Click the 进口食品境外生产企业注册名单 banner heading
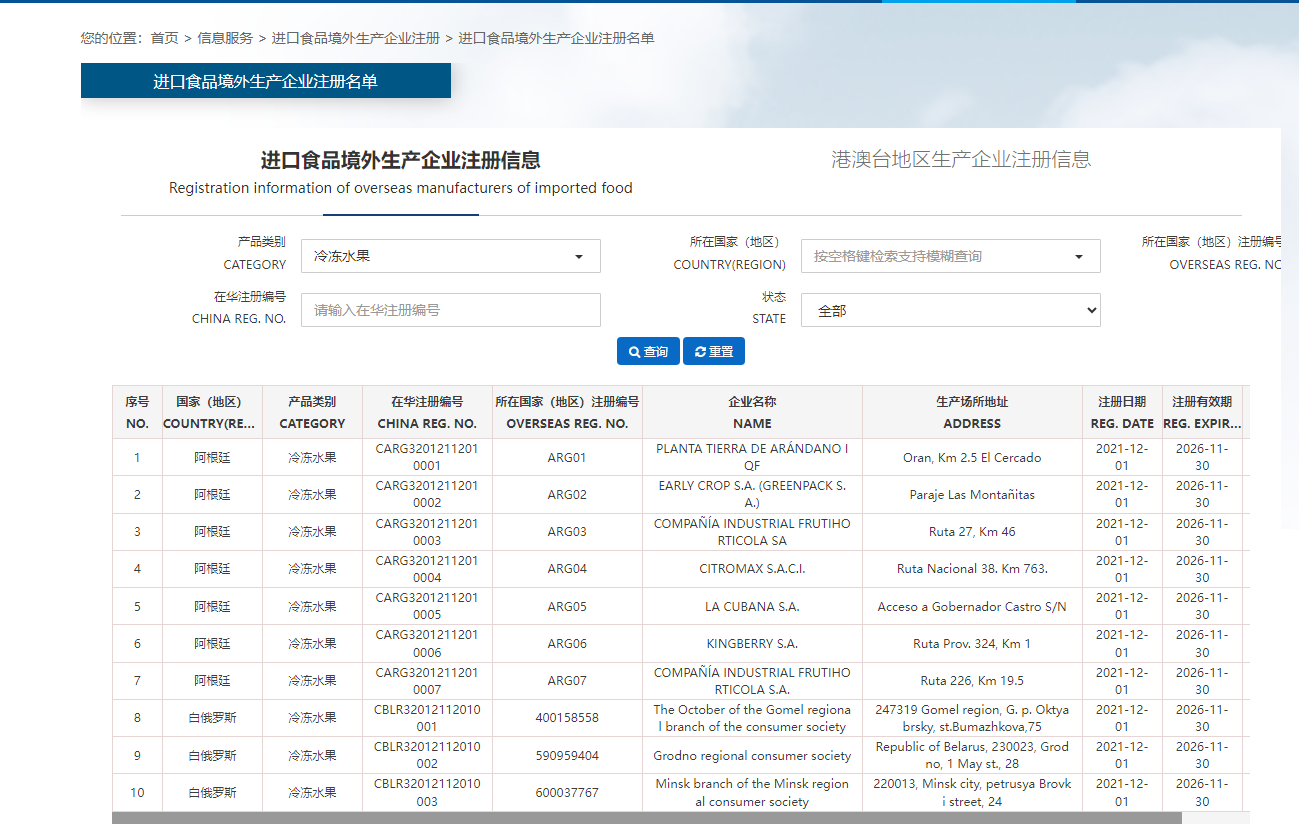 (x=265, y=80)
